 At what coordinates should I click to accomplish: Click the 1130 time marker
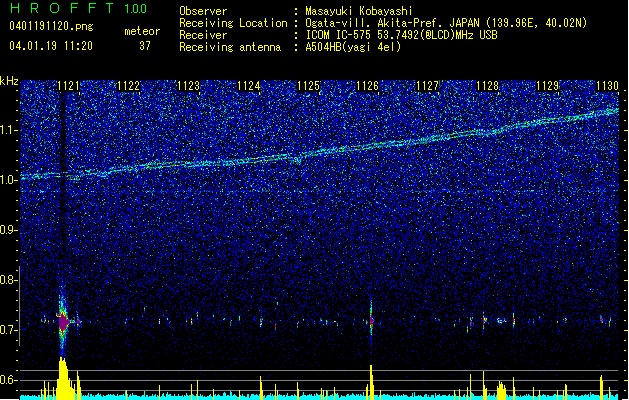click(x=607, y=86)
